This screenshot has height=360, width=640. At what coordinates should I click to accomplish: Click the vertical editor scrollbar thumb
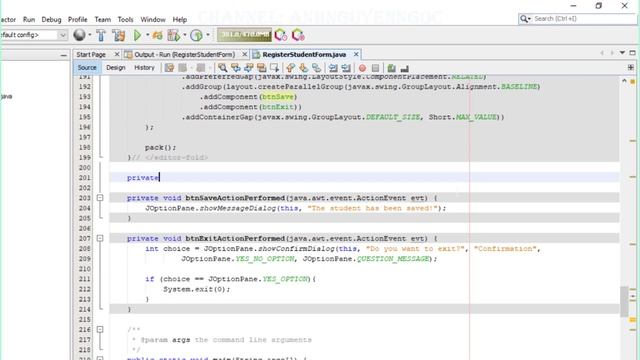(624, 302)
